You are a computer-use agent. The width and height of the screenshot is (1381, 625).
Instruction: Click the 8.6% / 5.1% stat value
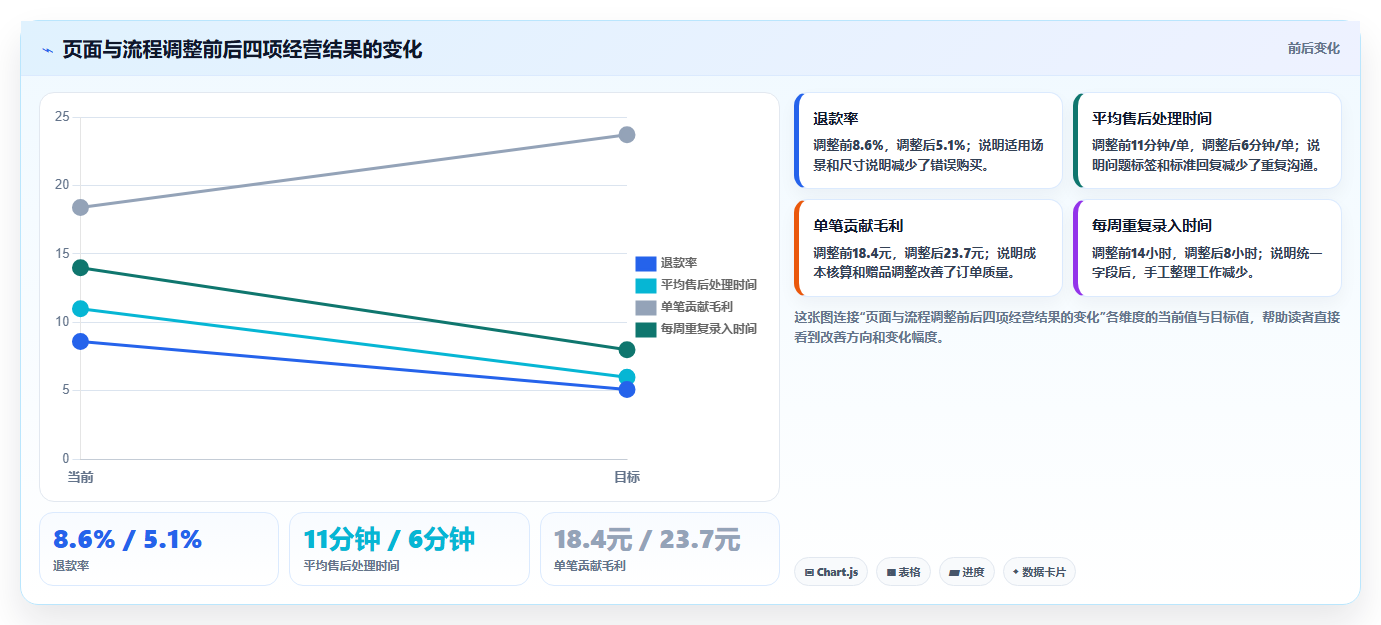(x=128, y=540)
